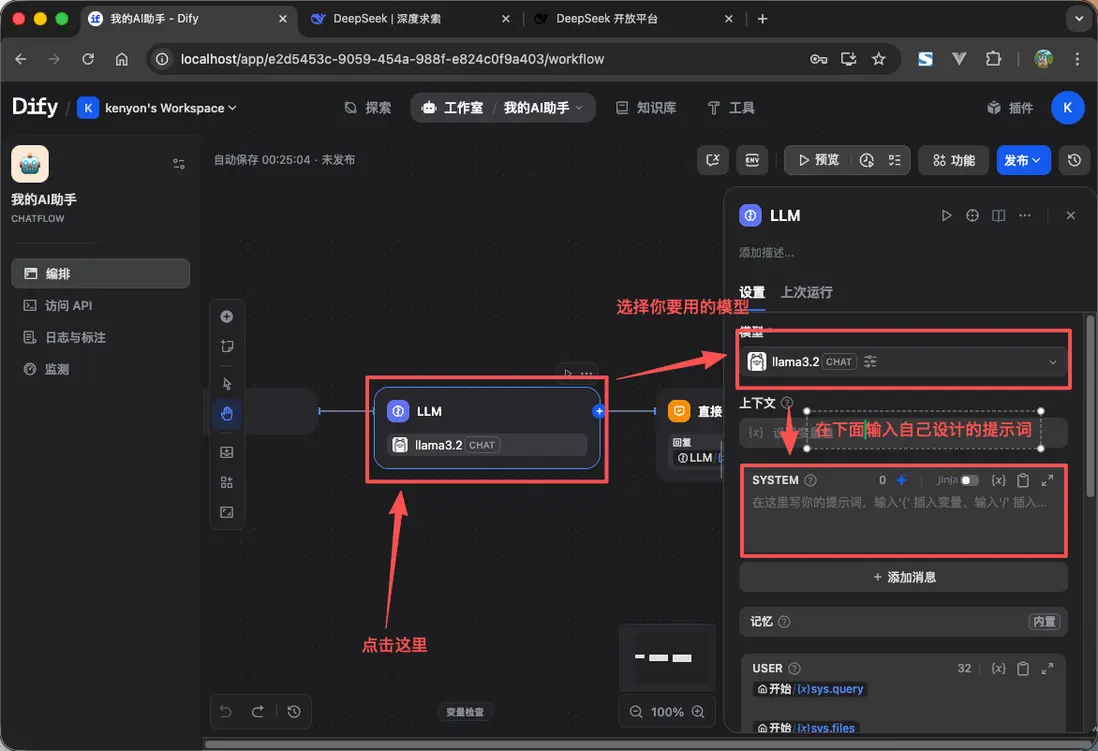Add a note using the note icon
The width and height of the screenshot is (1098, 751).
[227, 346]
